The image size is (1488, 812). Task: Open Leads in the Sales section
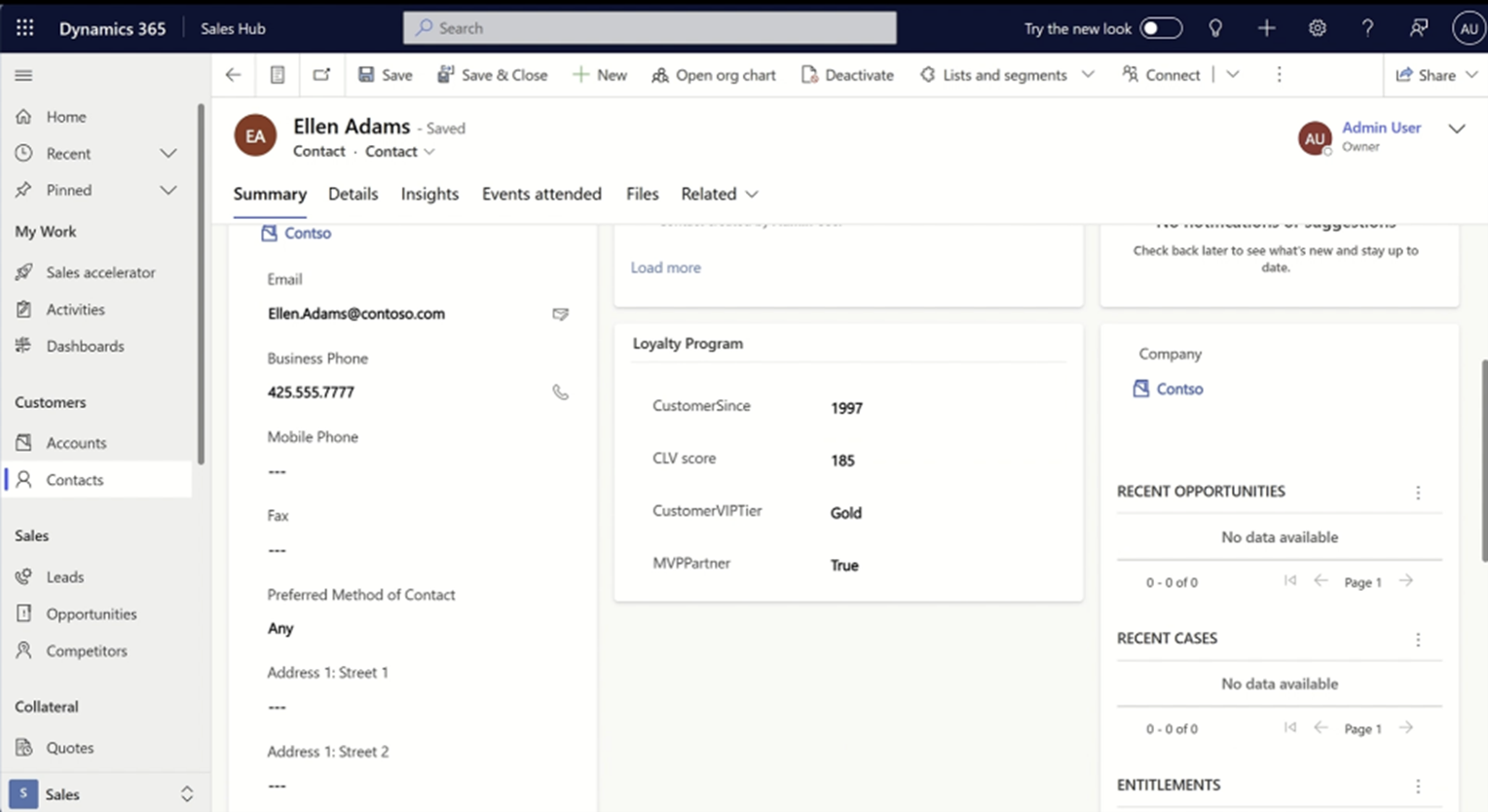(x=63, y=576)
